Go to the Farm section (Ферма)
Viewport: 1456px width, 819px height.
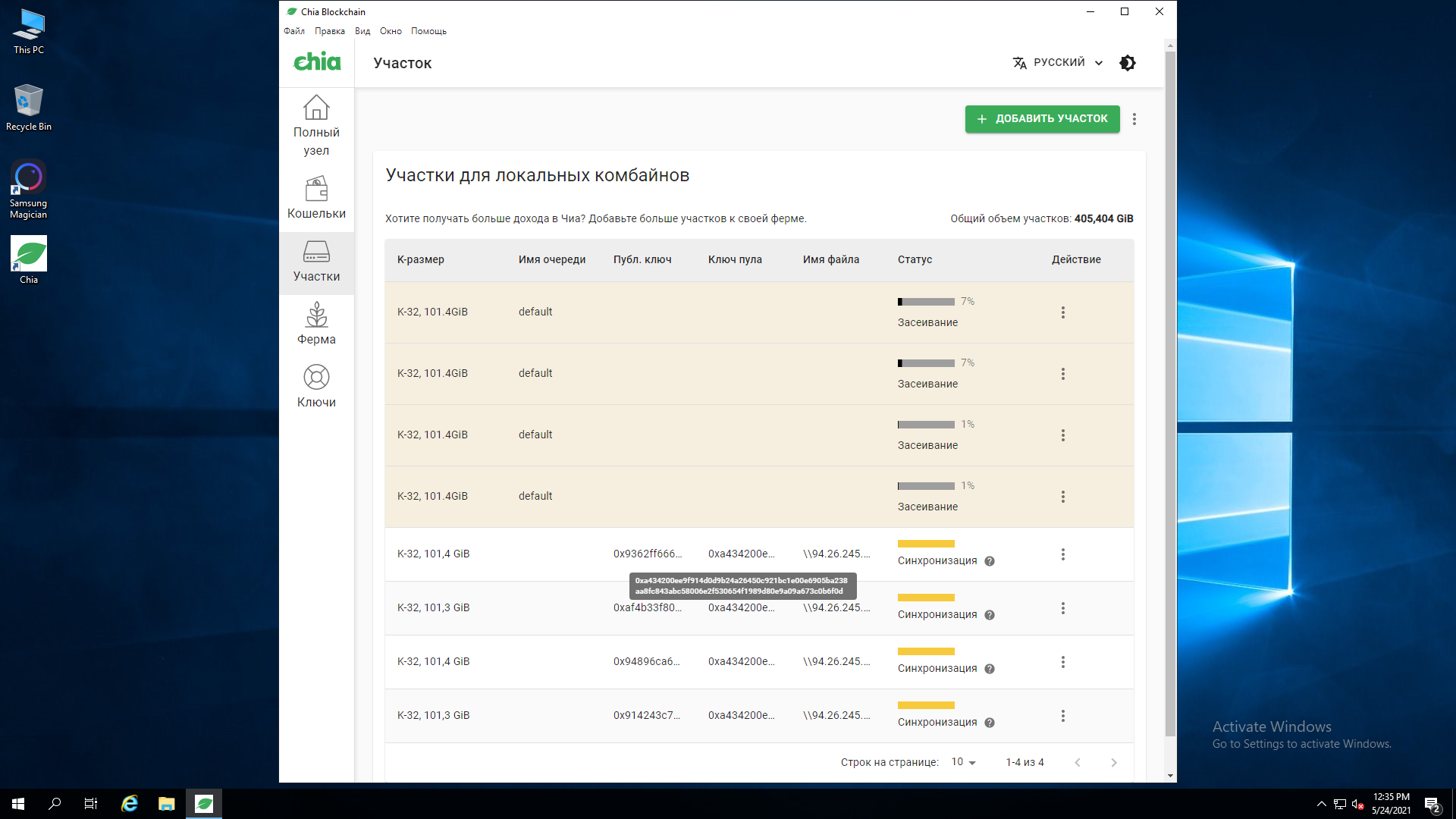coord(316,325)
